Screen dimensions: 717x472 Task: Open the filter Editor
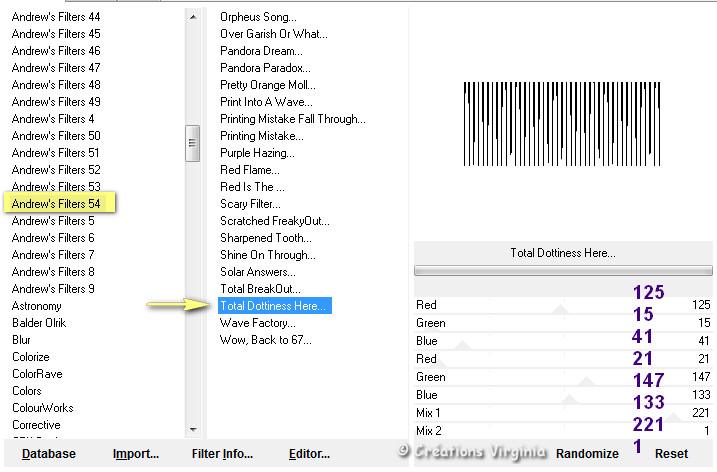coord(309,453)
